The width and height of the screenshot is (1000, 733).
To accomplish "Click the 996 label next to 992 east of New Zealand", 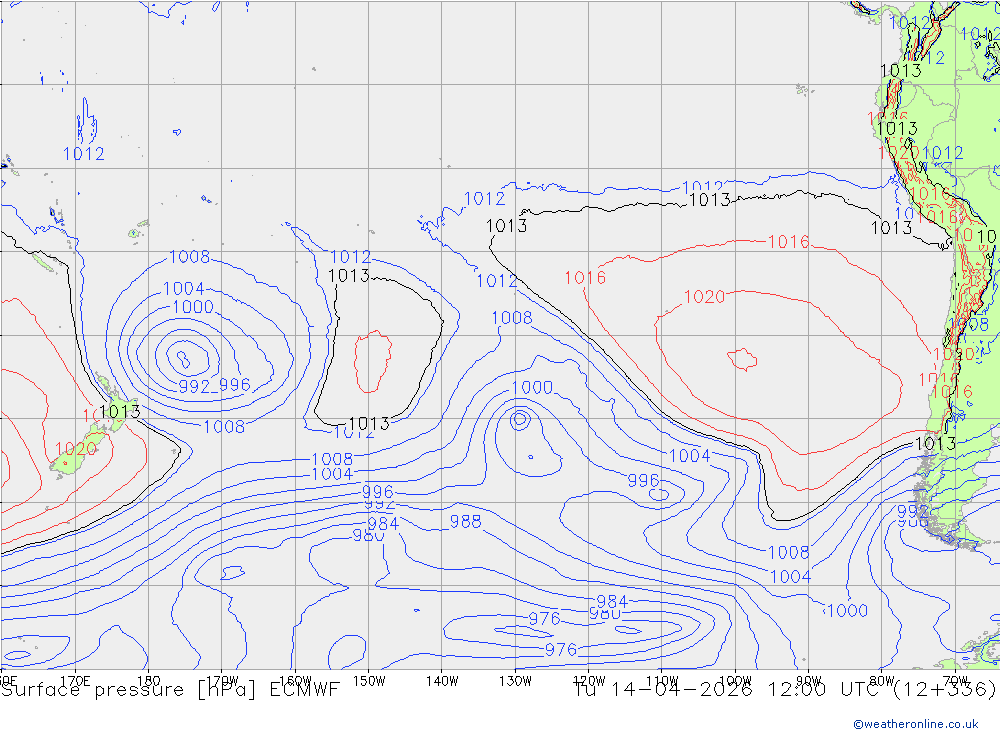I will tap(235, 385).
